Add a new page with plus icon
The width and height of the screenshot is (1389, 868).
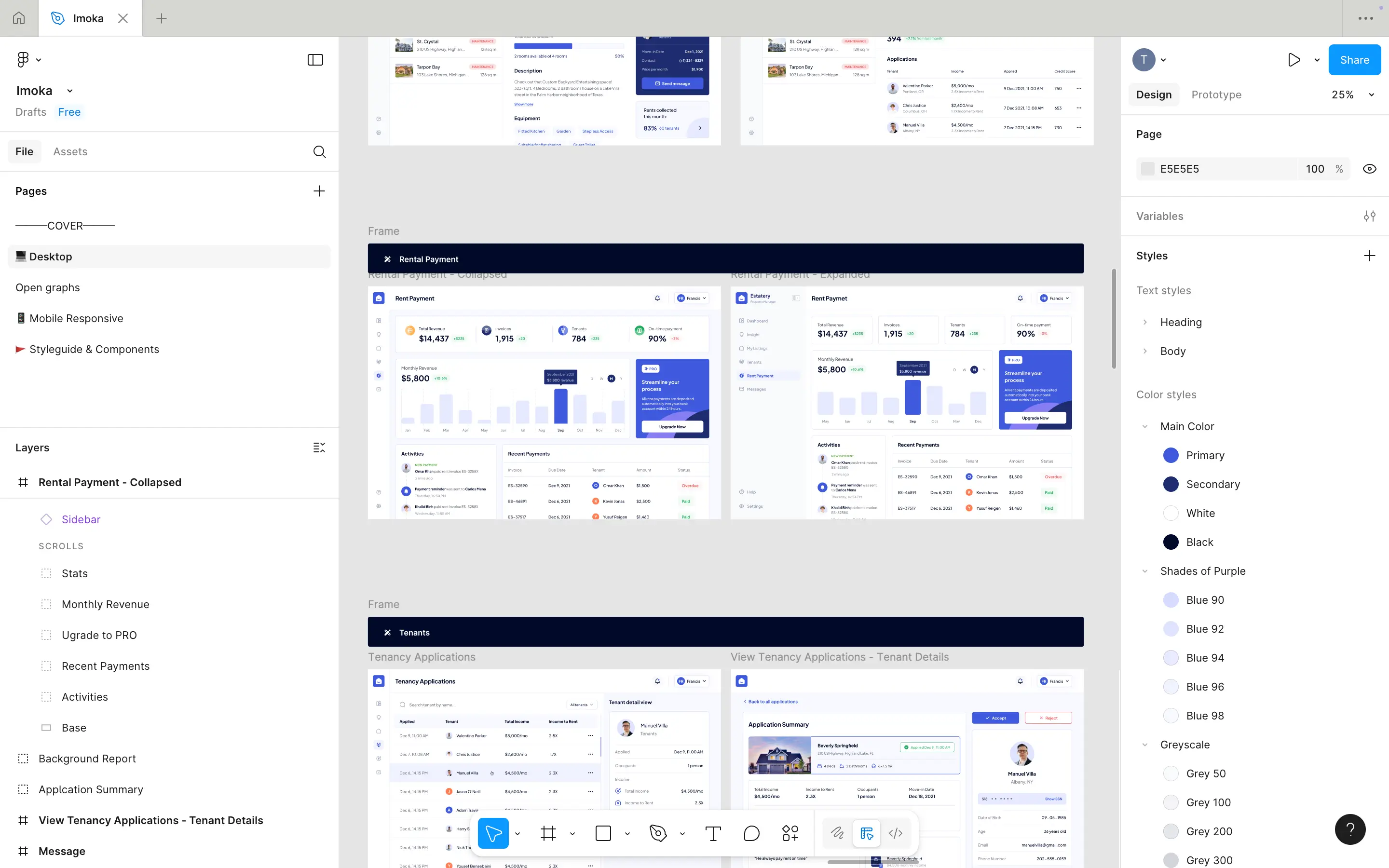coord(319,191)
